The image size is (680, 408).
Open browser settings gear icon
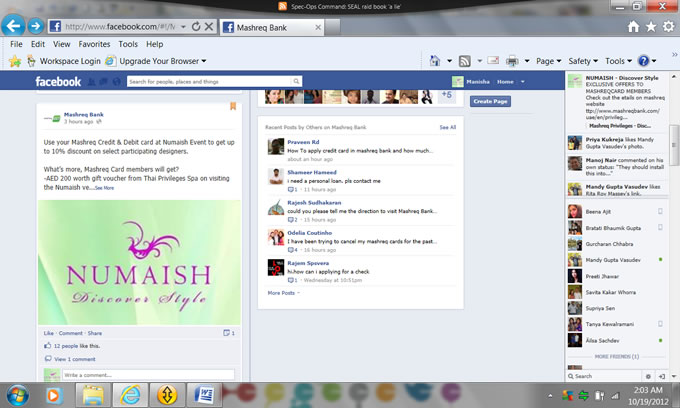(x=668, y=27)
